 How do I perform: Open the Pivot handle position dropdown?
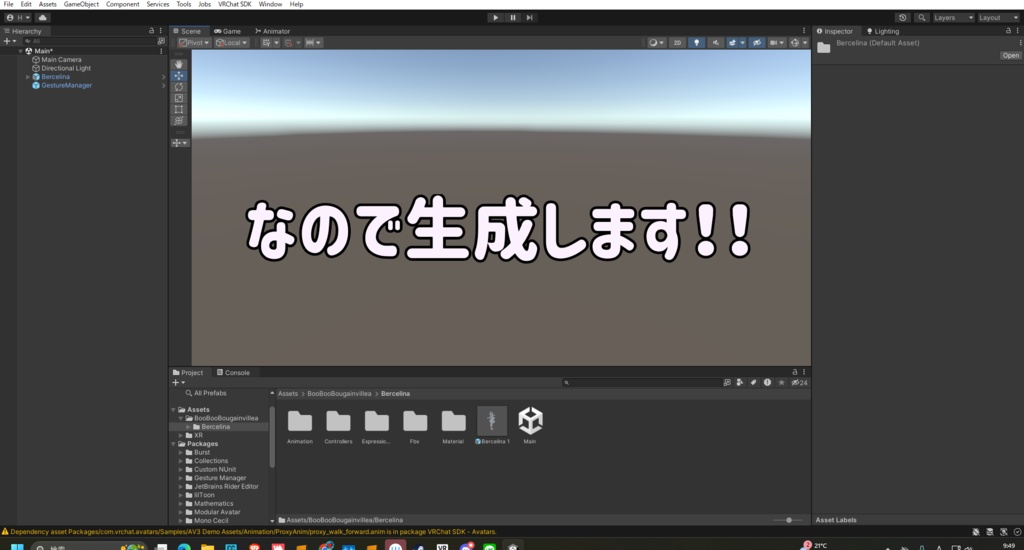click(x=194, y=42)
